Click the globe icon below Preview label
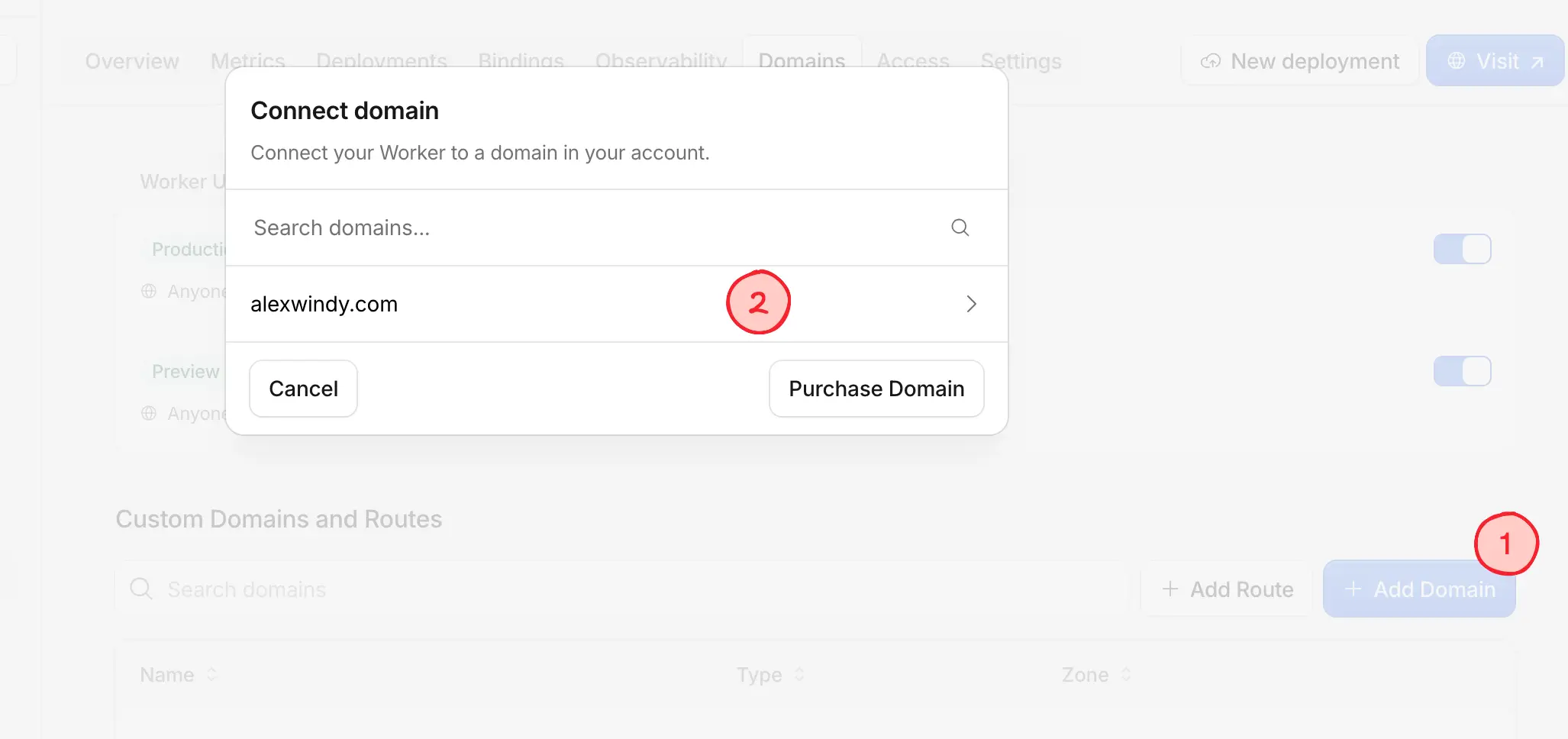Viewport: 1568px width, 739px height. (149, 413)
